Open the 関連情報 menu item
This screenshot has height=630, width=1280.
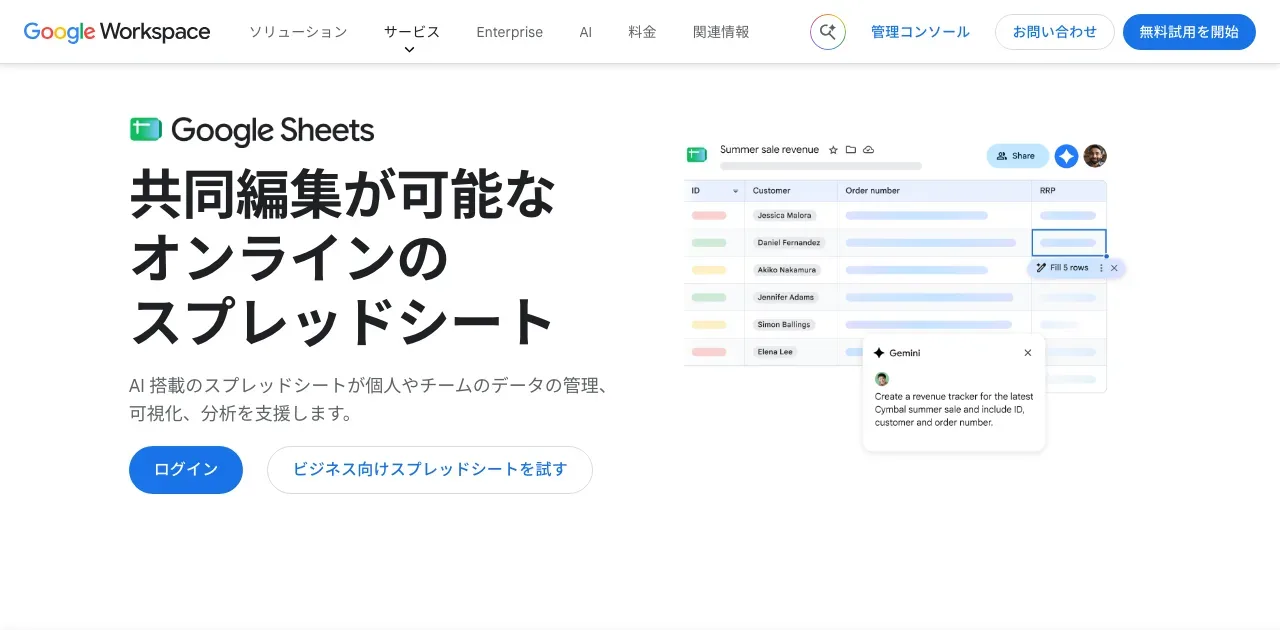721,32
